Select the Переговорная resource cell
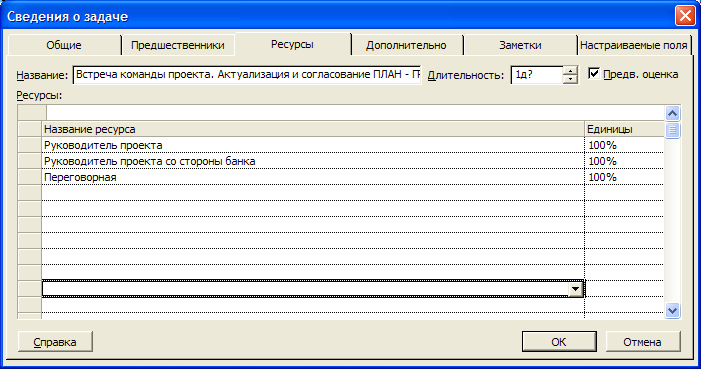The width and height of the screenshot is (701, 369). [313, 177]
